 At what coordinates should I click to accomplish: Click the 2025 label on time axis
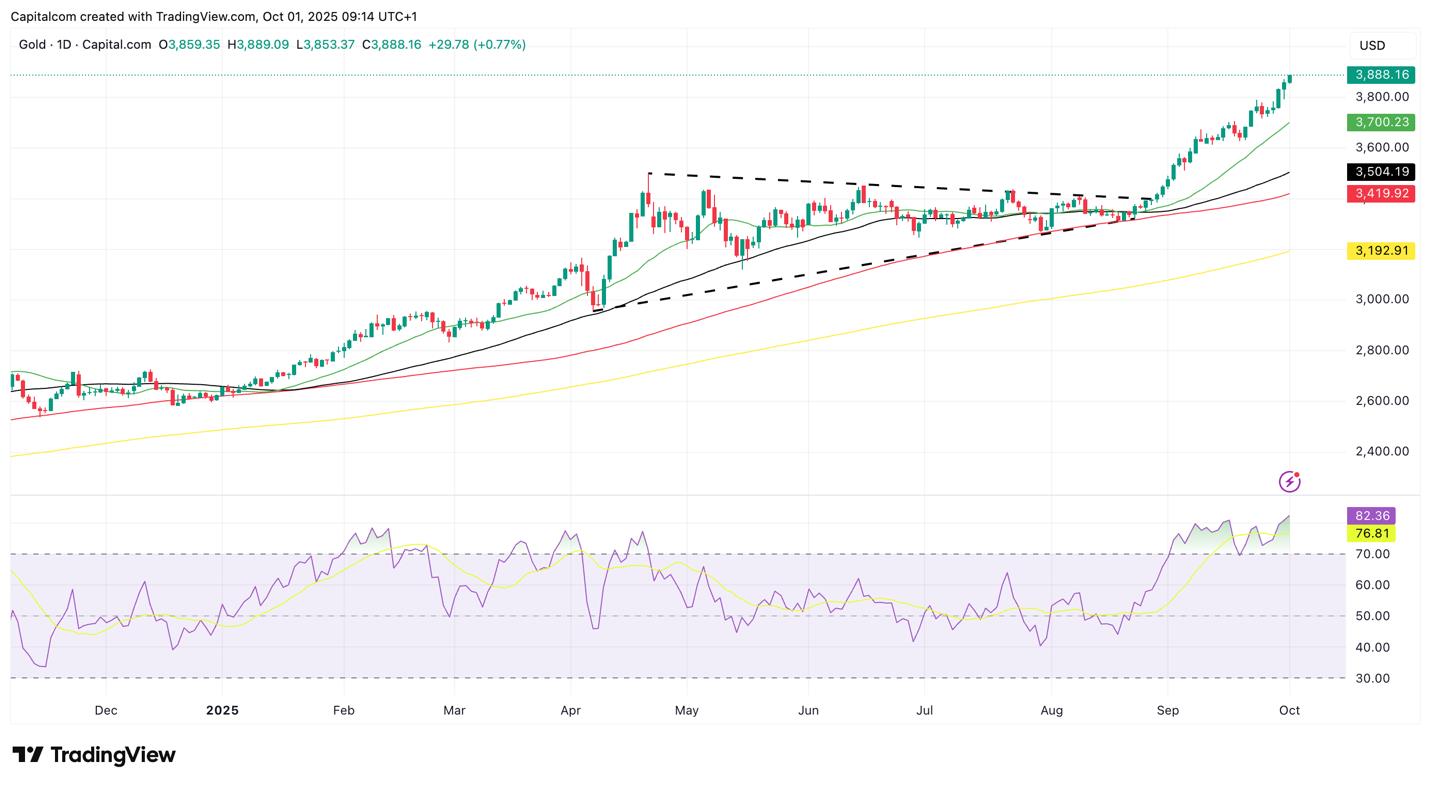click(x=222, y=711)
